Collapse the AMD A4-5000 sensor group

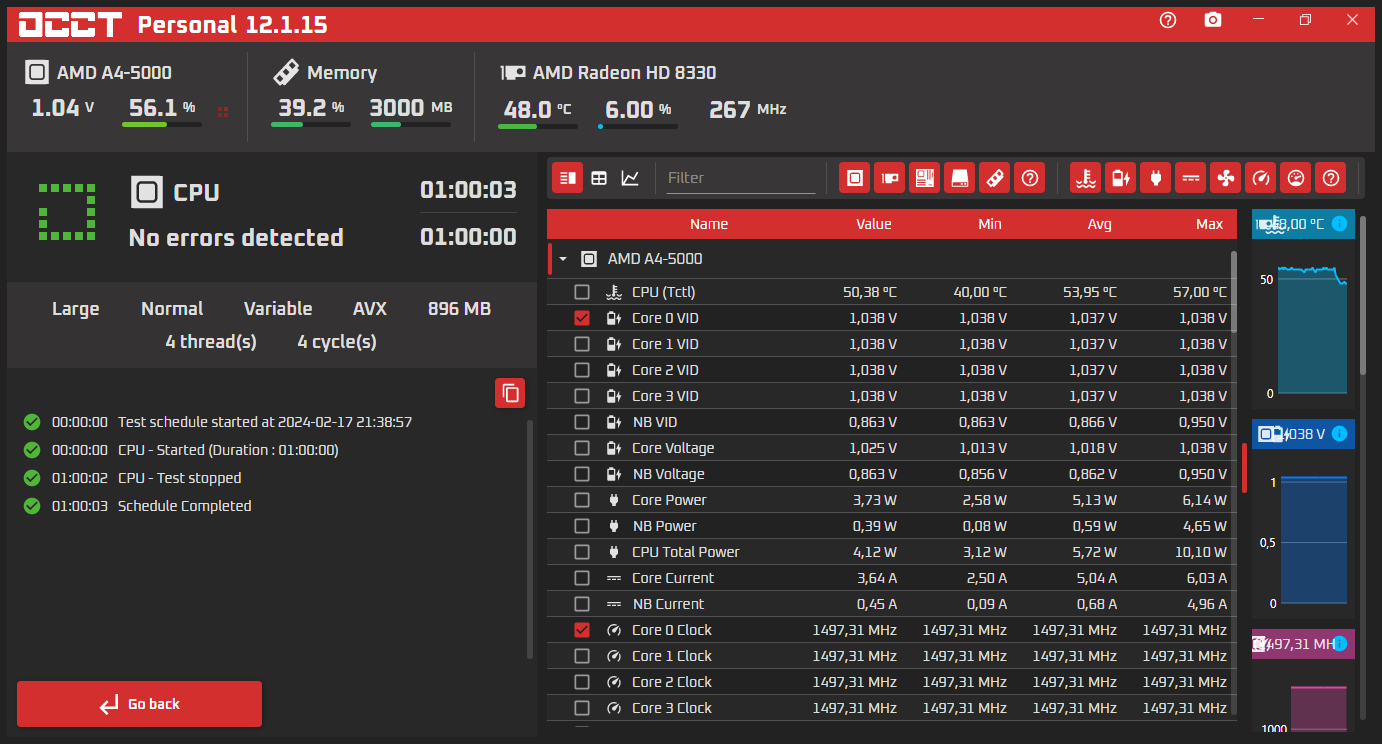coord(563,259)
